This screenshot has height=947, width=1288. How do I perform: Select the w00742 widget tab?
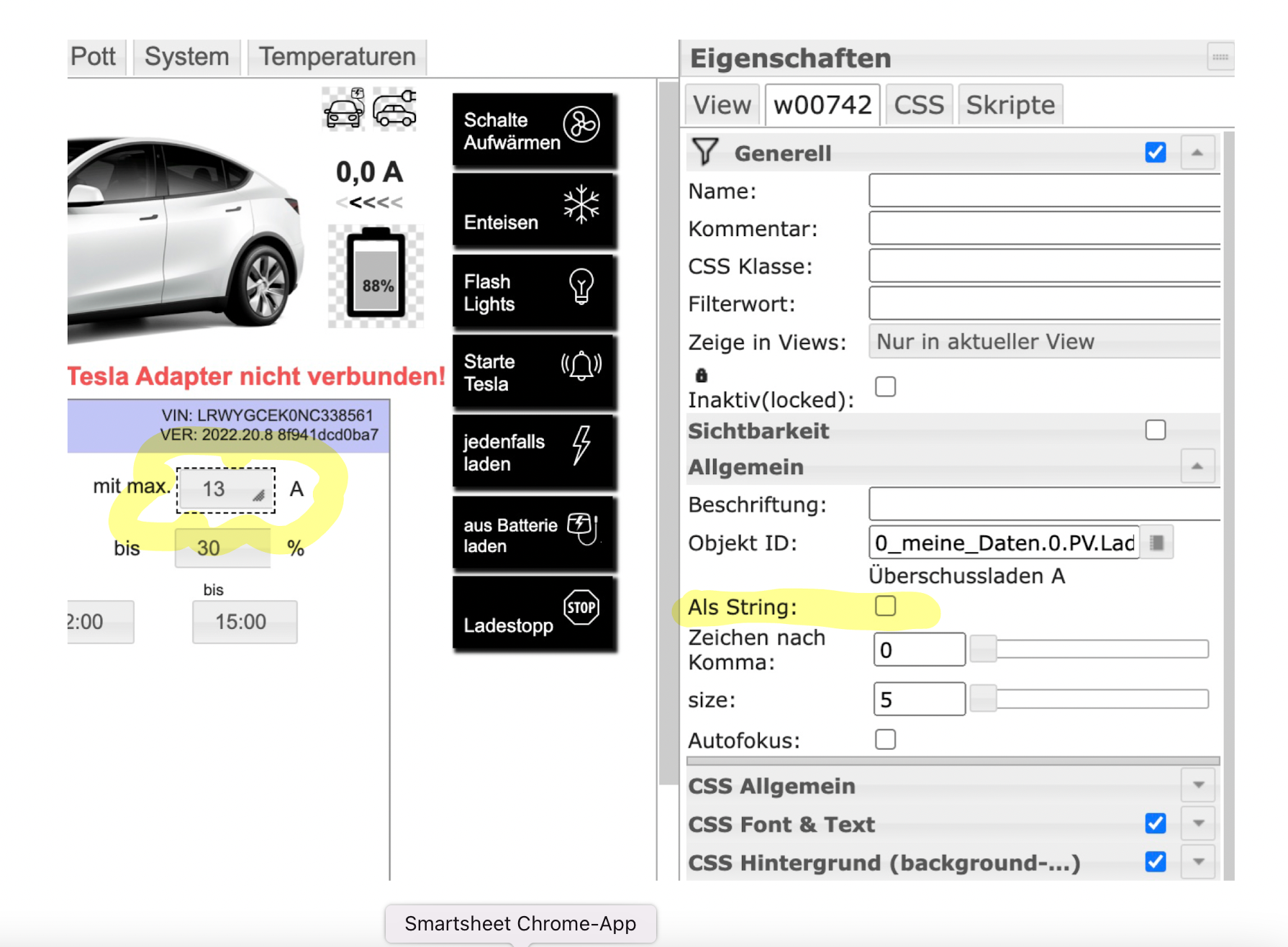822,105
